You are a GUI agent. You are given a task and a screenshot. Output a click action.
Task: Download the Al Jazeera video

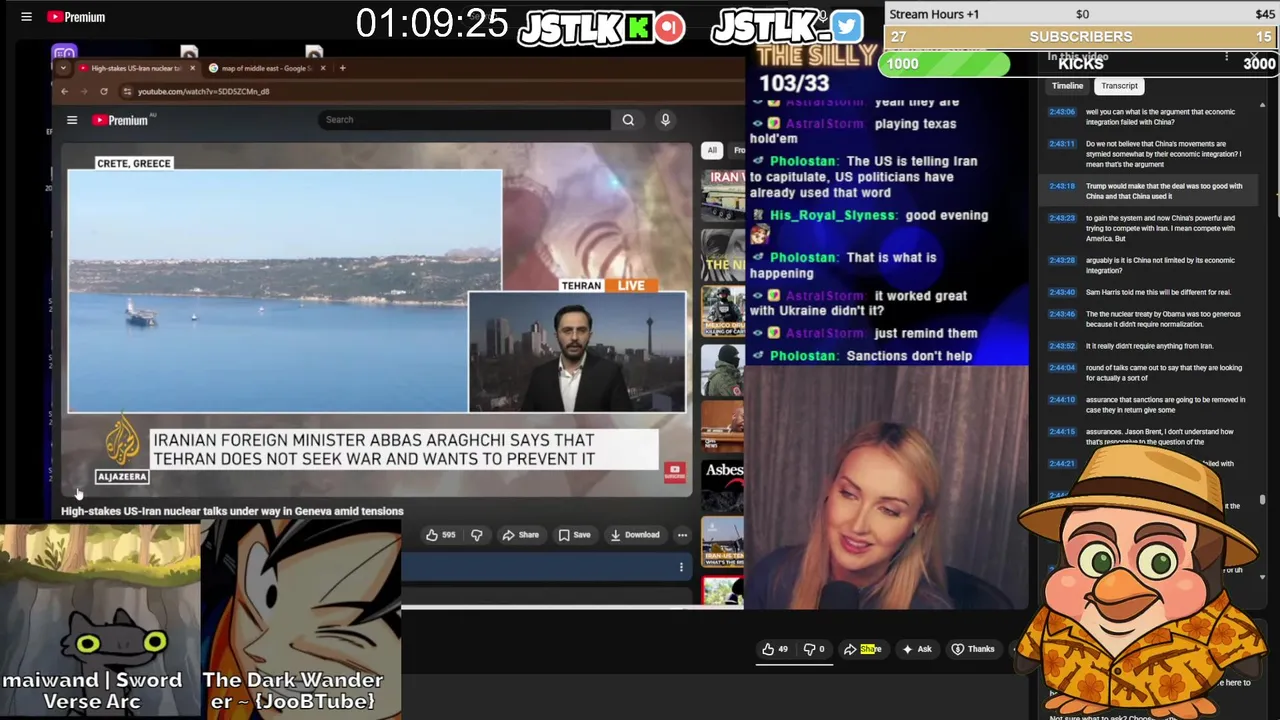click(635, 535)
